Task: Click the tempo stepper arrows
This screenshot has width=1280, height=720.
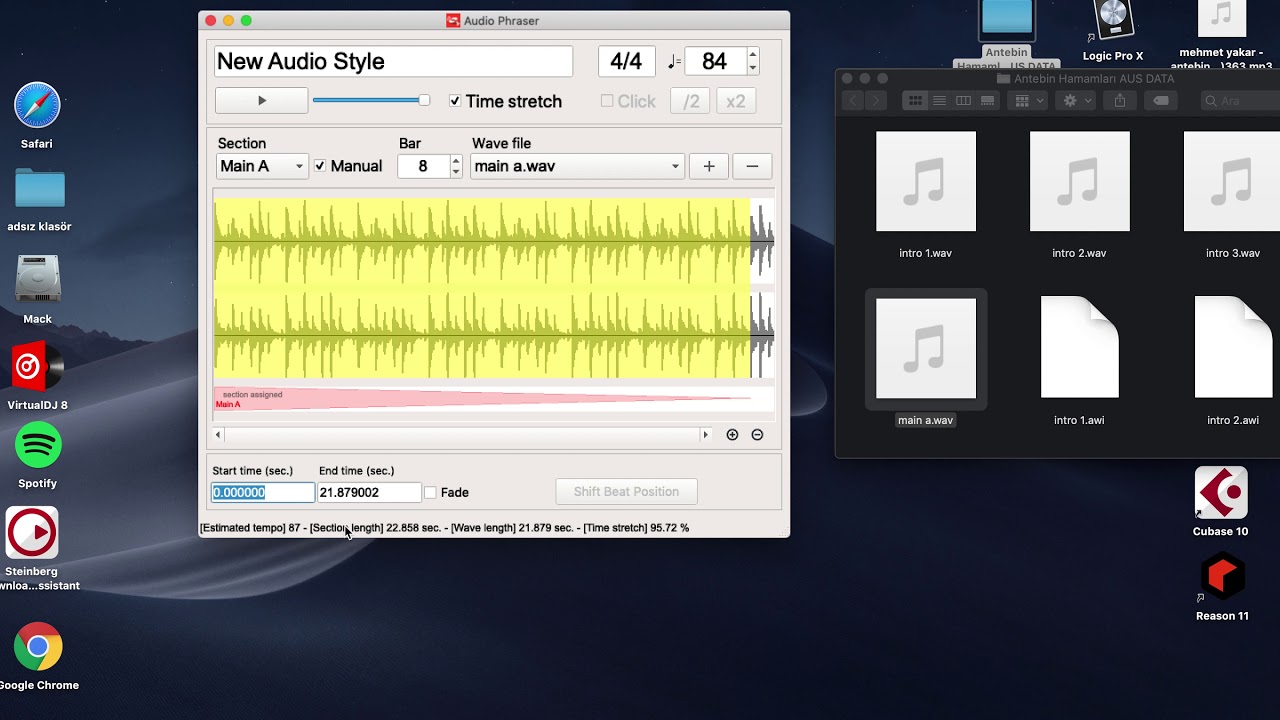Action: (x=753, y=61)
